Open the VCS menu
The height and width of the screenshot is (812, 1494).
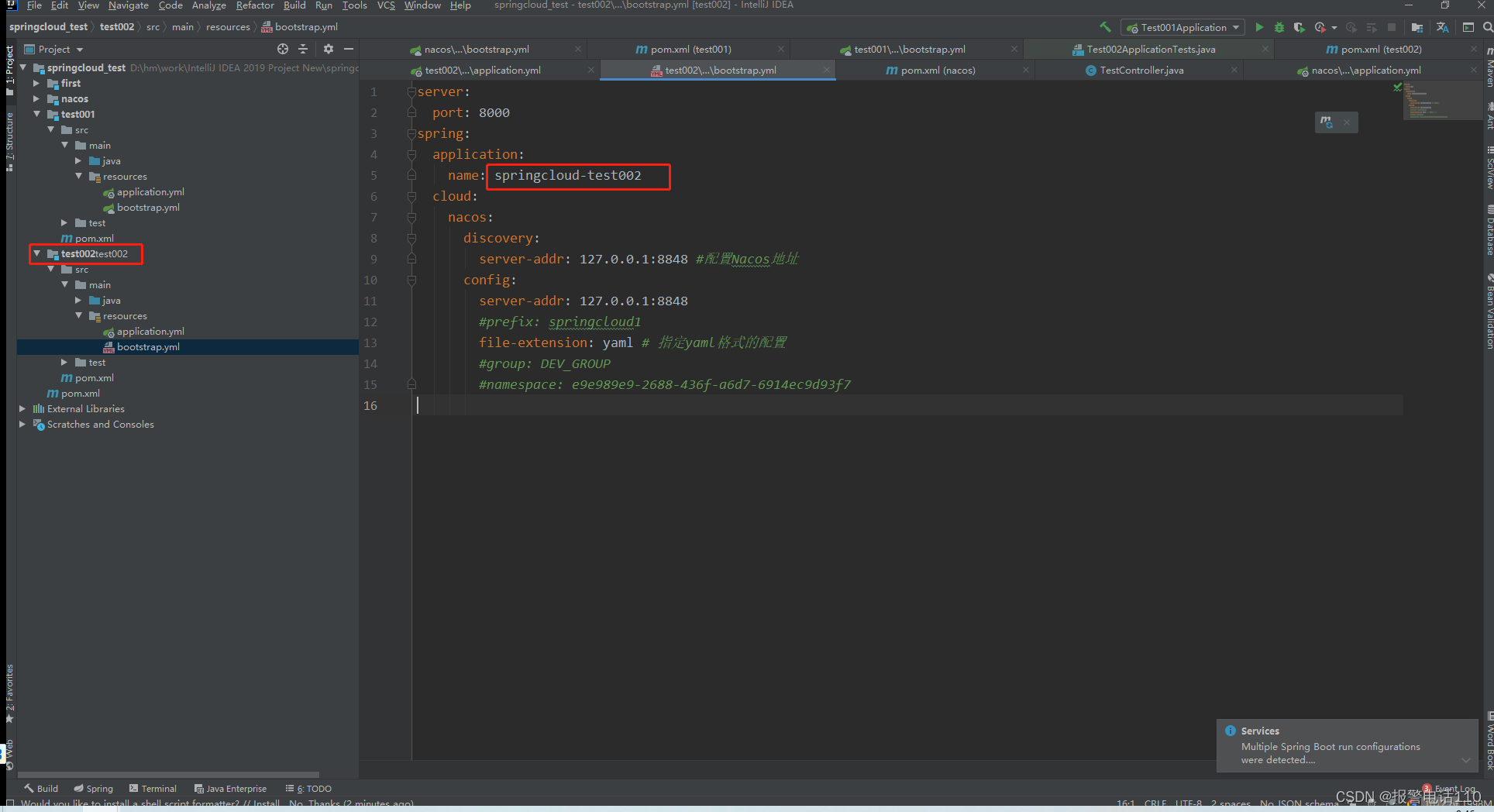click(x=386, y=5)
